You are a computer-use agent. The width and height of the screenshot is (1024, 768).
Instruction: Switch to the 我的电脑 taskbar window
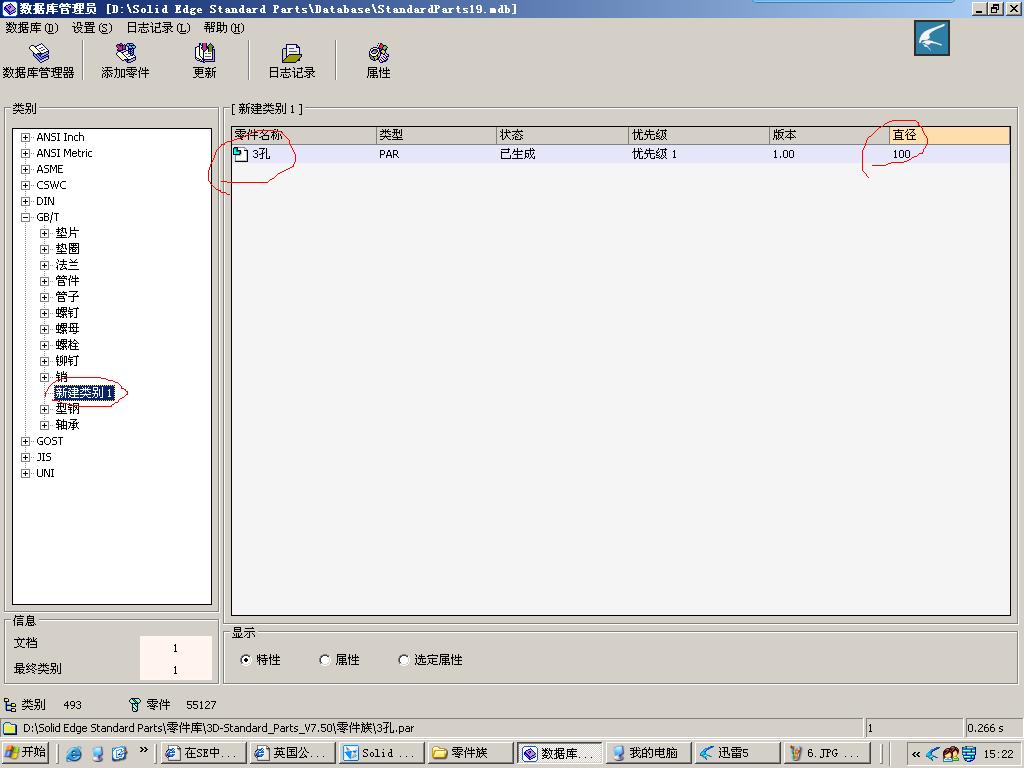pos(647,753)
